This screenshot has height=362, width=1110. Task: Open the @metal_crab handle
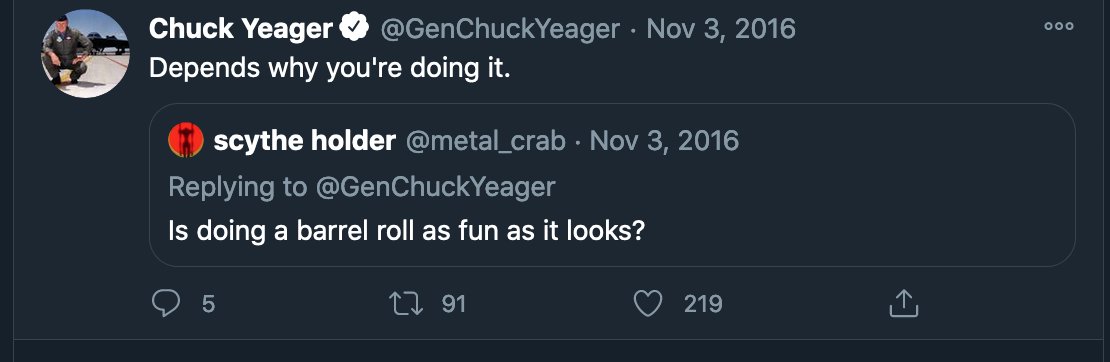pyautogui.click(x=486, y=142)
